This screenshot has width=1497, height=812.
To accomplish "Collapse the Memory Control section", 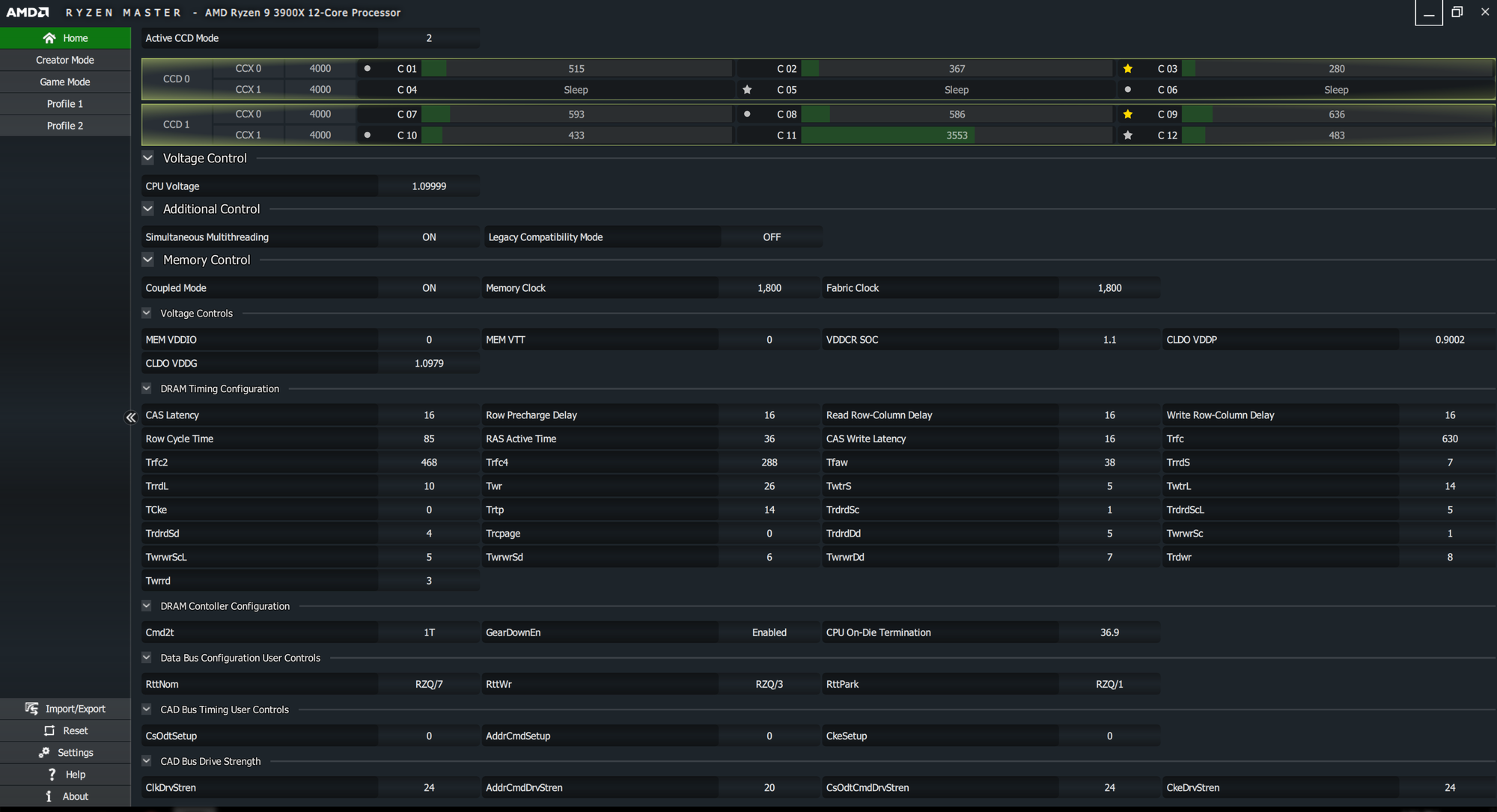I will point(147,260).
